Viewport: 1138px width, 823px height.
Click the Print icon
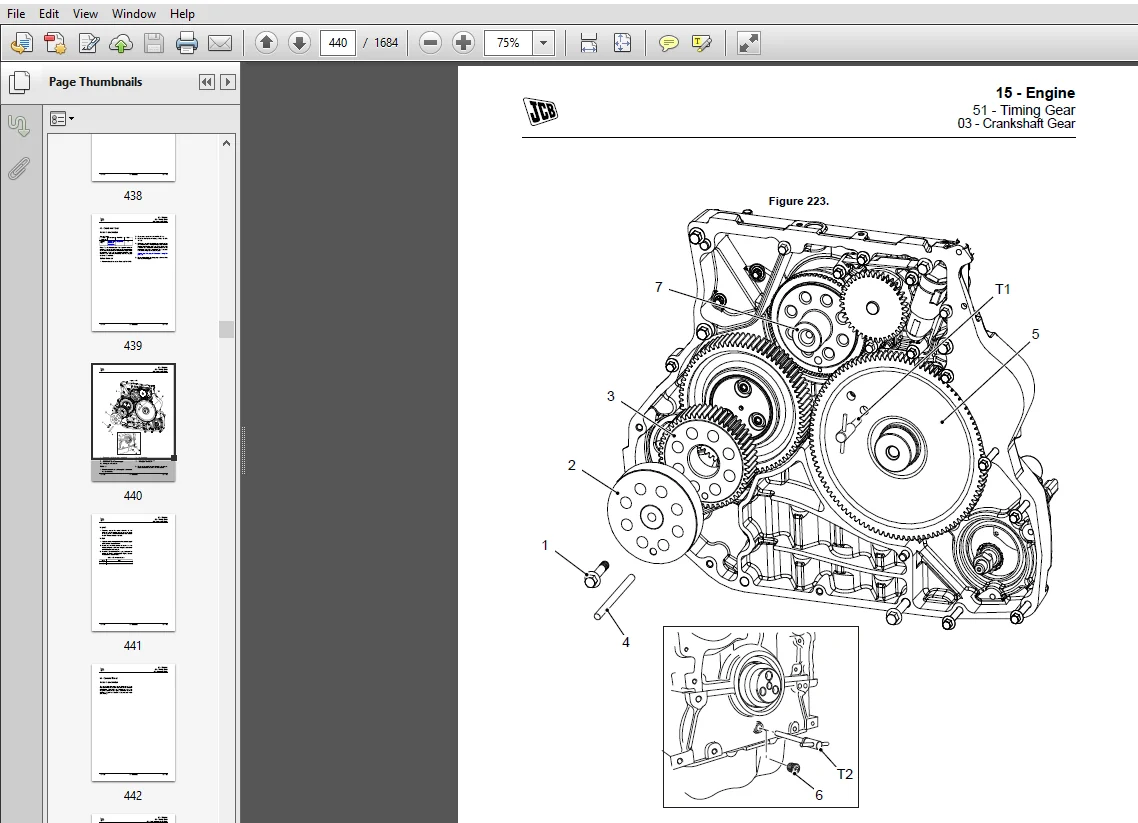[x=187, y=44]
